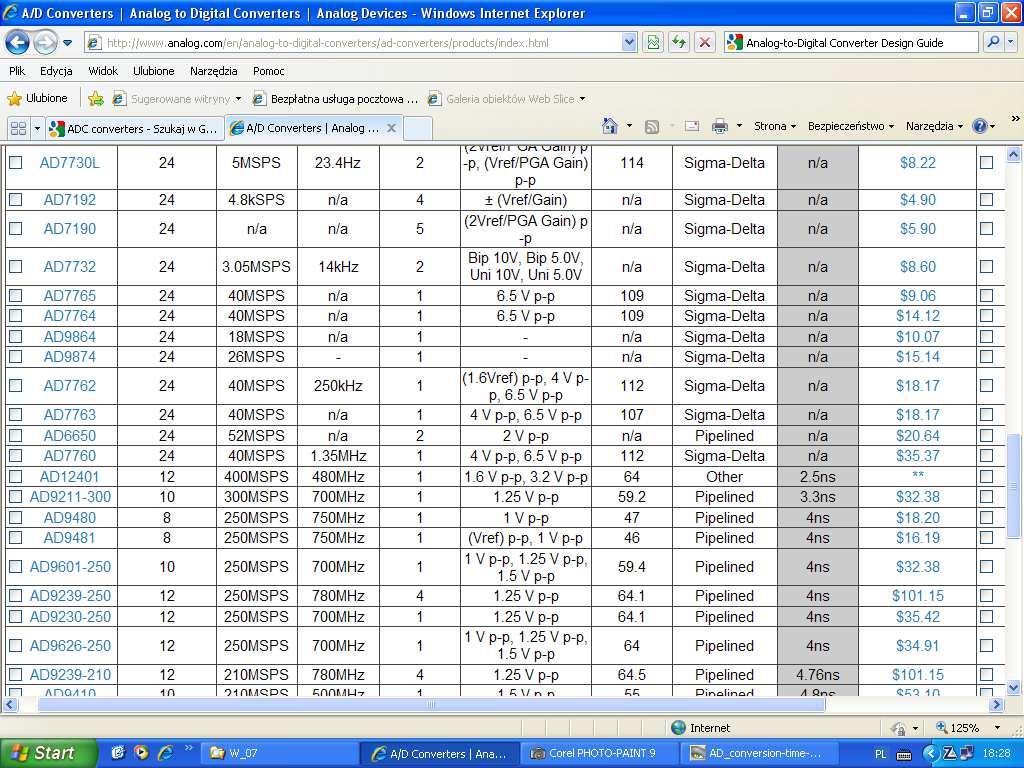Click the horizontal scrollbar thumb
1024x768 pixels.
pyautogui.click(x=431, y=705)
